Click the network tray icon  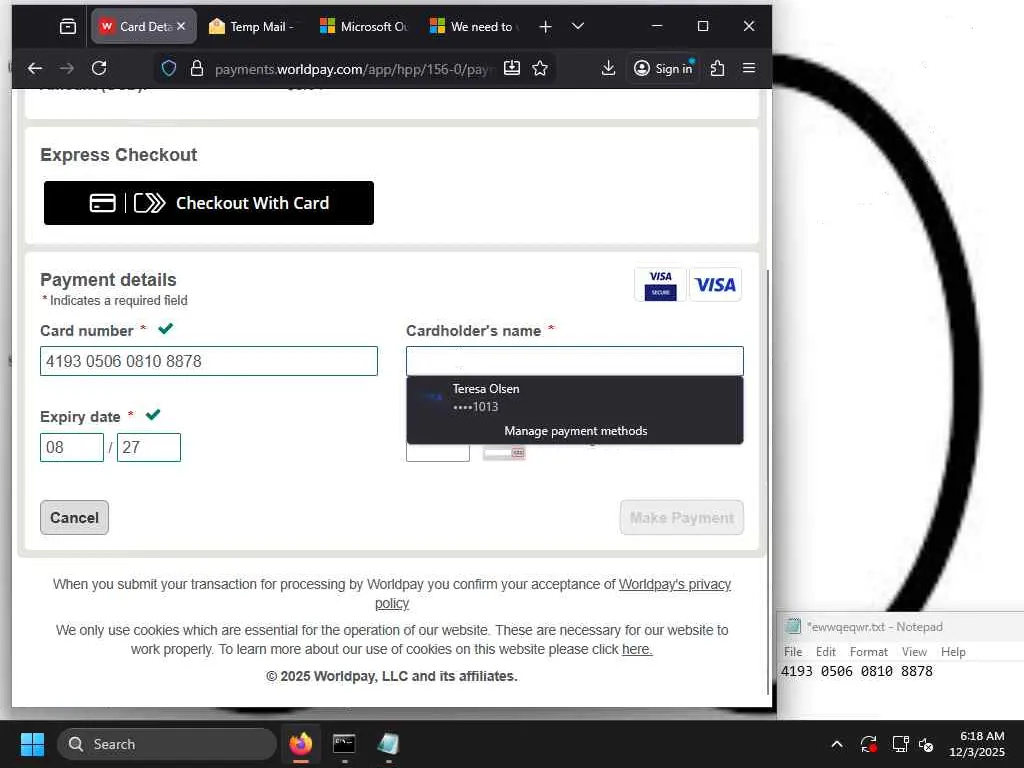pos(901,744)
